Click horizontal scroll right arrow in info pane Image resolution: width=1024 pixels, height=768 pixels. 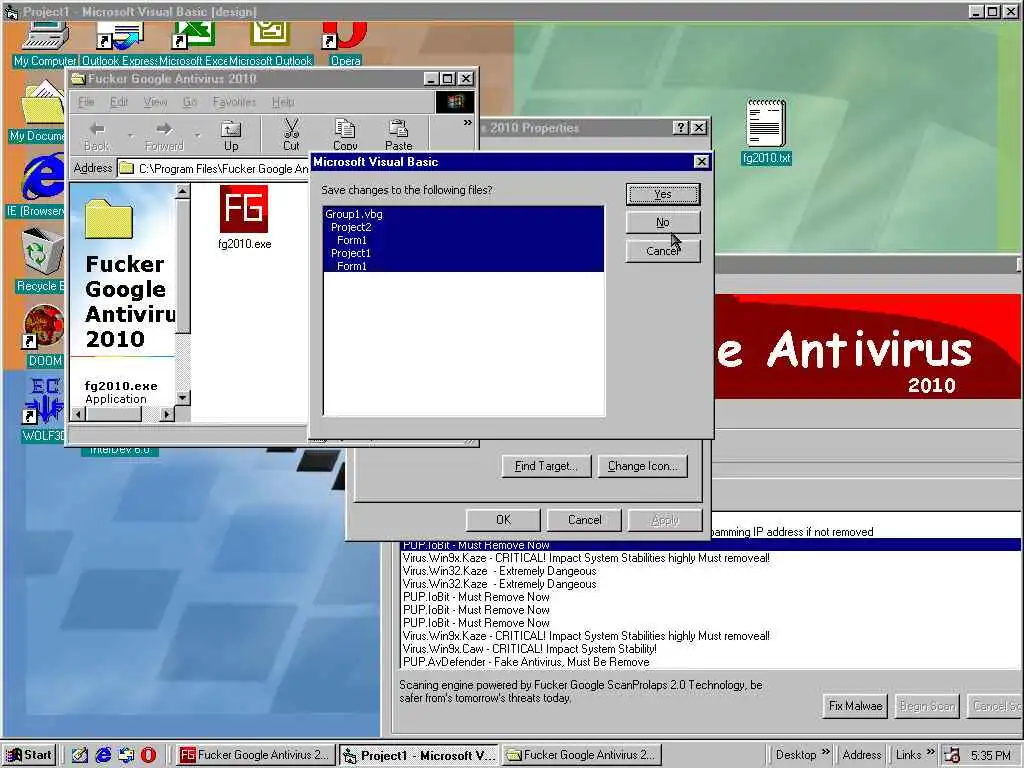tap(167, 414)
